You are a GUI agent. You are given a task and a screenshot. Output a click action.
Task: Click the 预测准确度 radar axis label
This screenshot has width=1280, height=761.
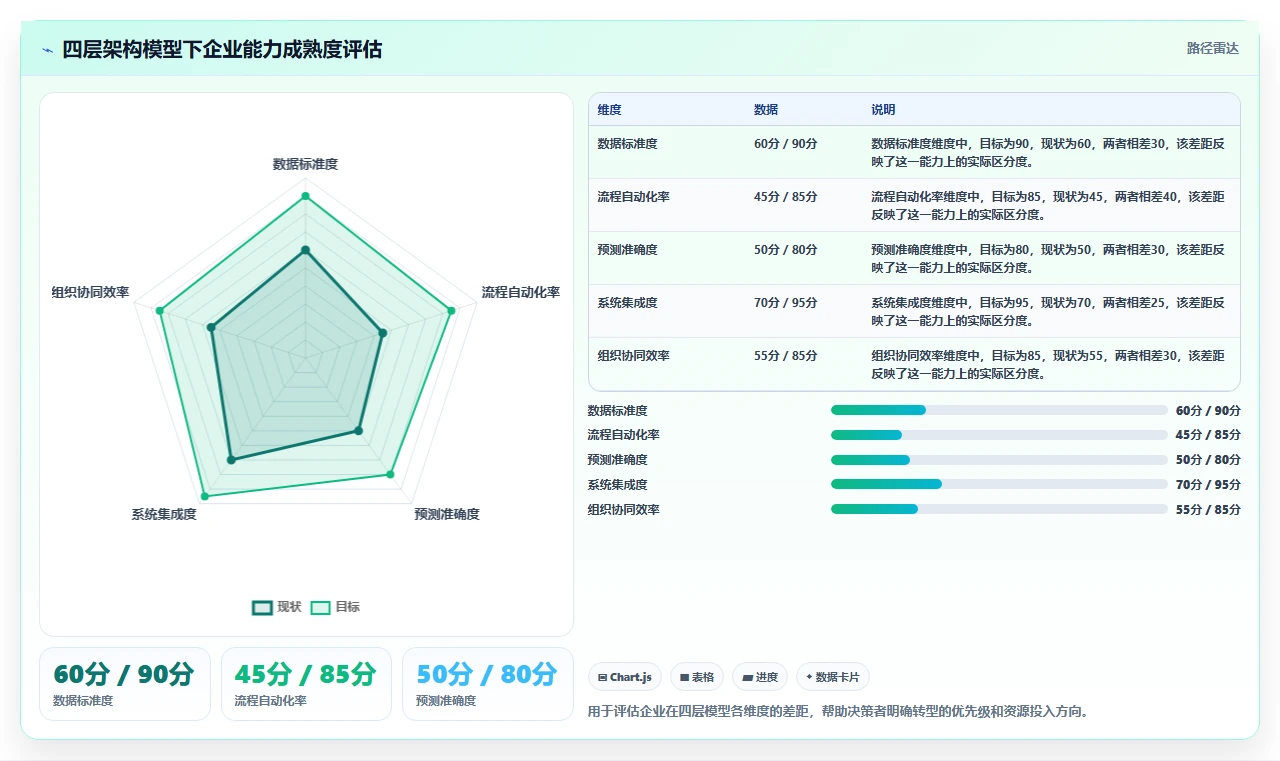[447, 514]
